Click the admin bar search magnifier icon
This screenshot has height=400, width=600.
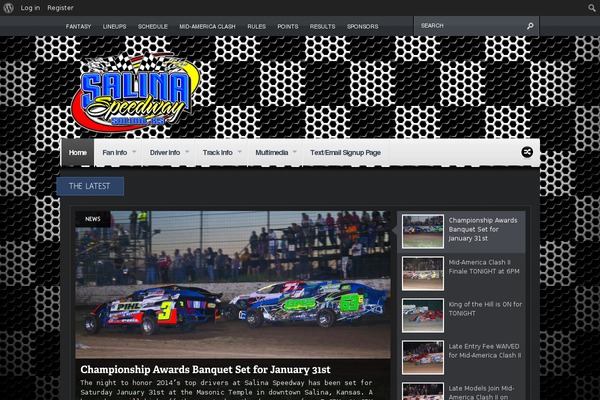click(x=592, y=8)
